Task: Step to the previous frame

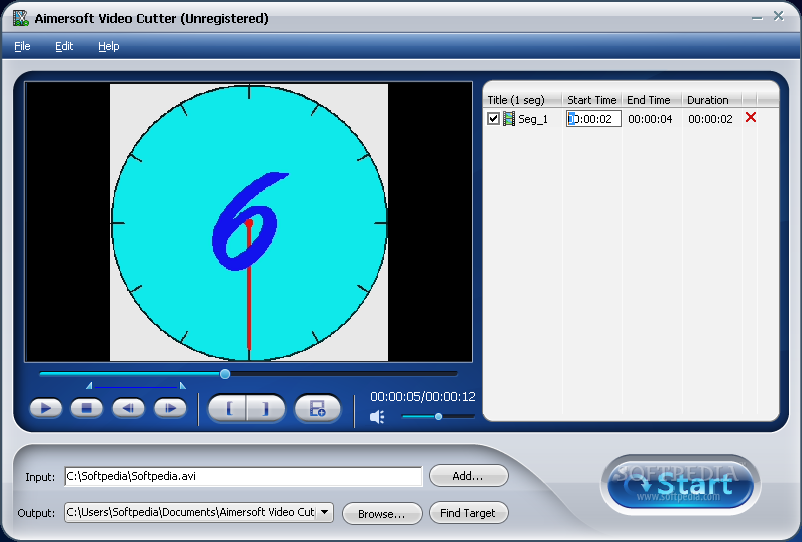Action: tap(128, 408)
